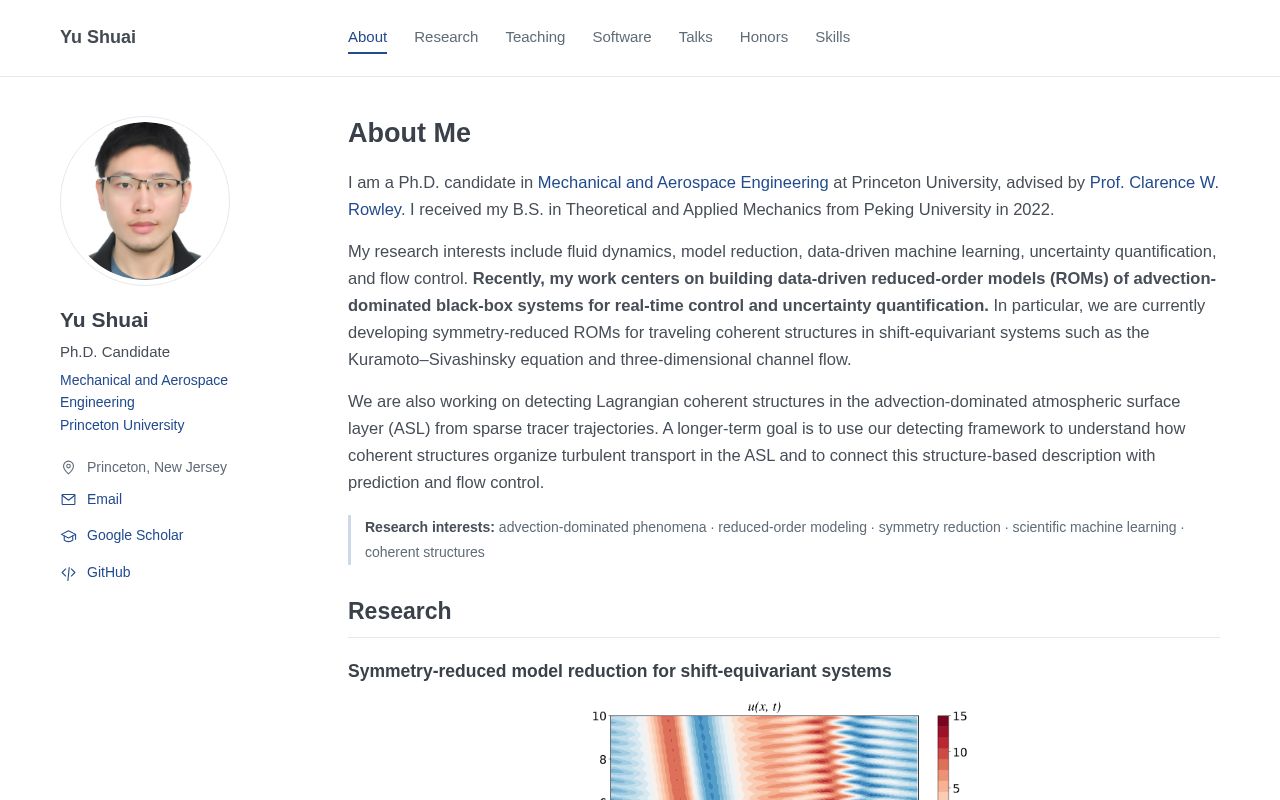Click the Yu Shuai site title in header
The height and width of the screenshot is (800, 1280).
pos(98,37)
